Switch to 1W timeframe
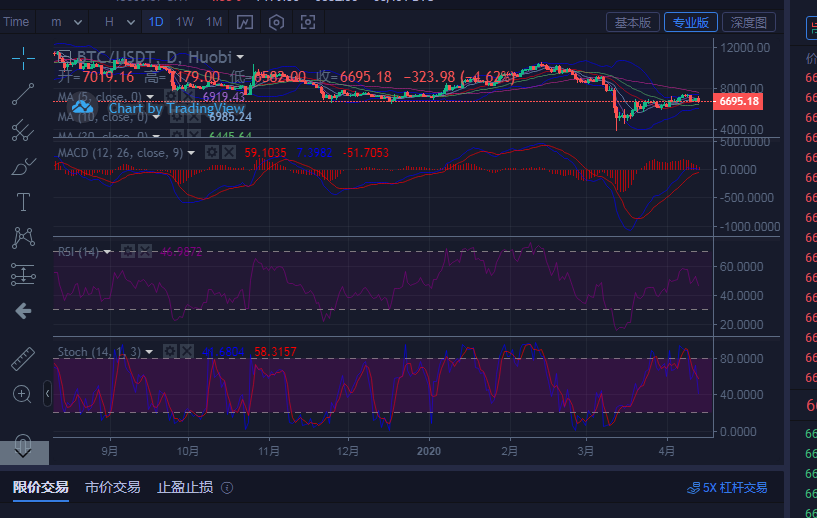 point(184,22)
